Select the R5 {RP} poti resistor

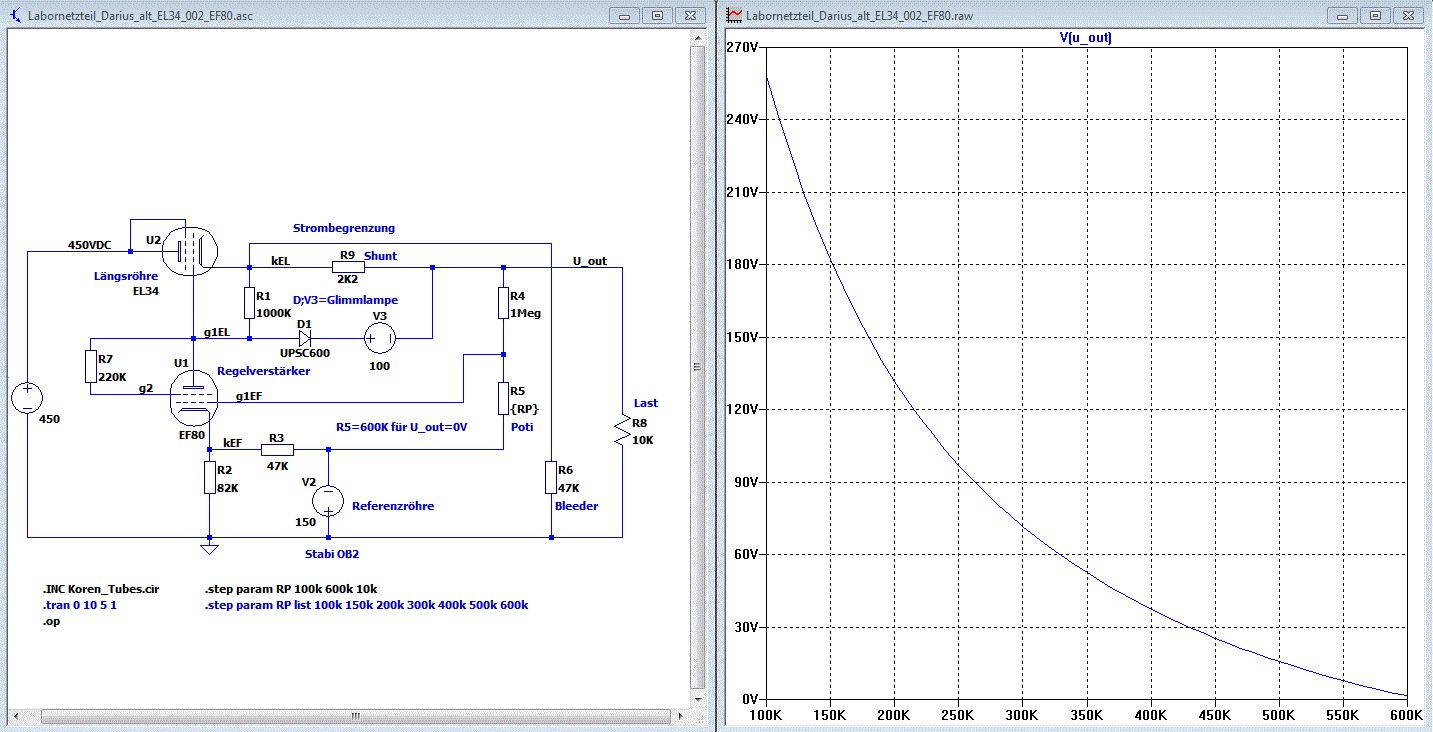tap(503, 397)
